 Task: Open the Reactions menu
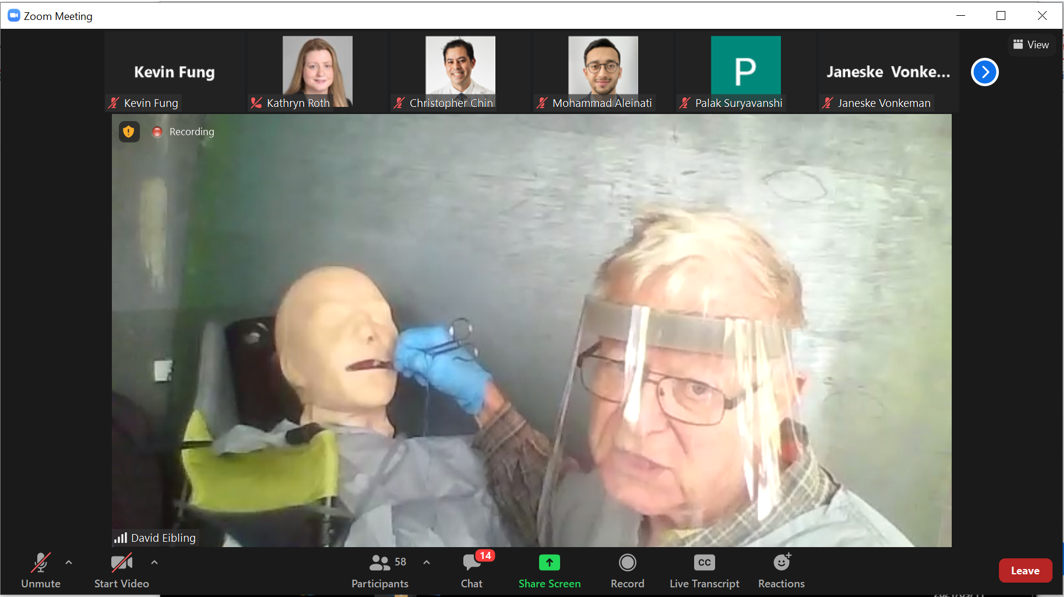(x=781, y=571)
